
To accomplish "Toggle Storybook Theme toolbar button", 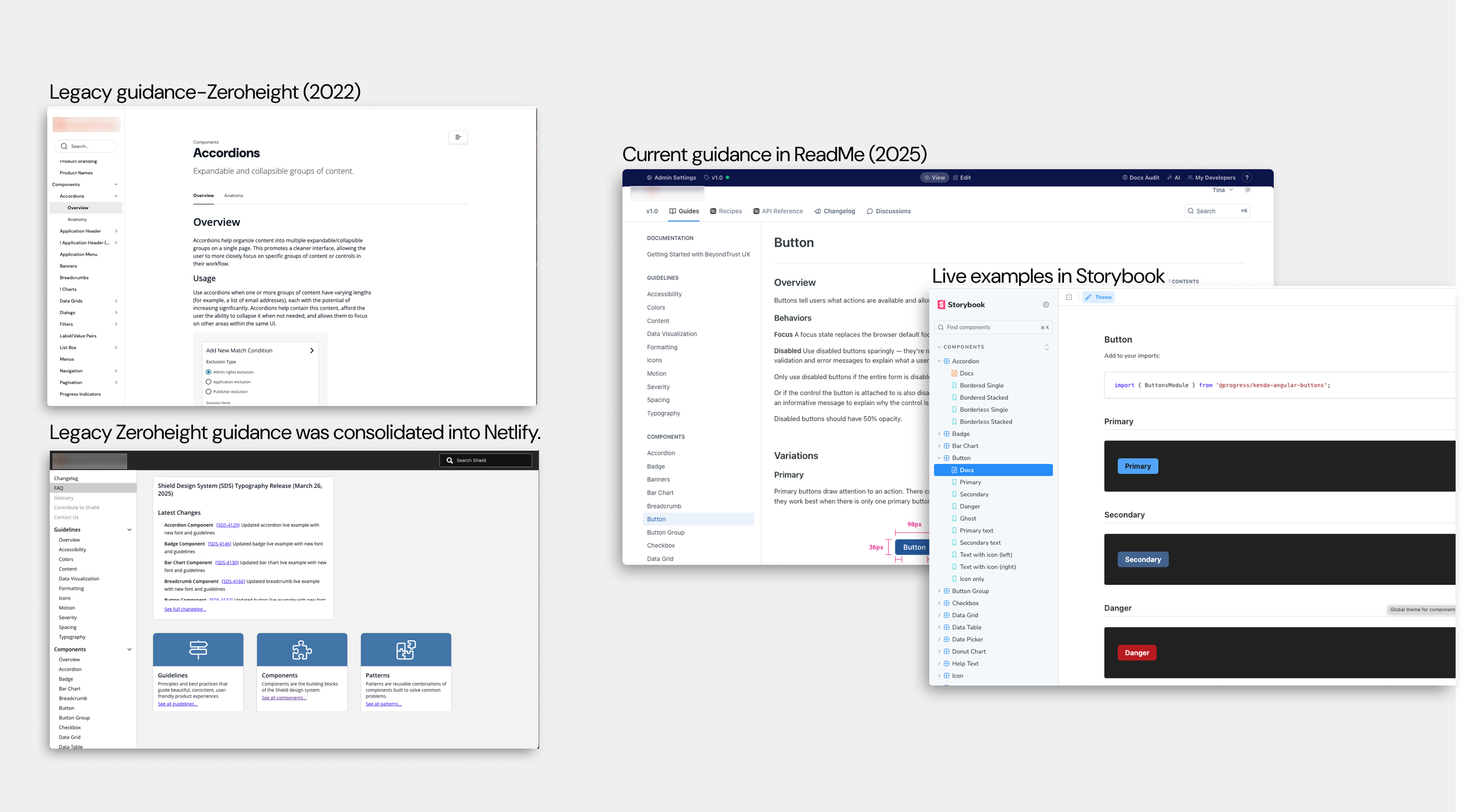I will [x=1098, y=297].
